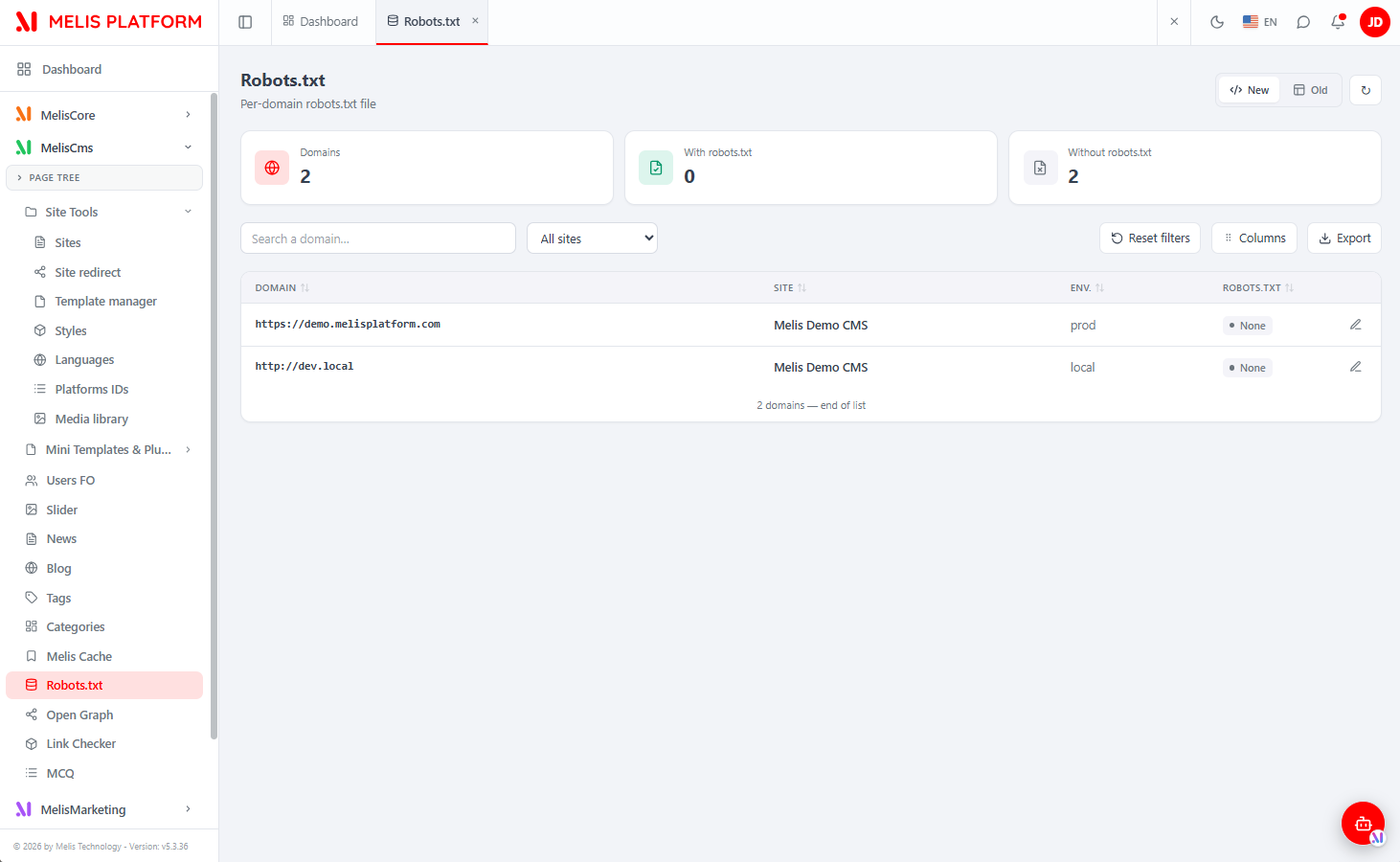Image resolution: width=1400 pixels, height=862 pixels.
Task: Click the refresh icon button
Action: pyautogui.click(x=1366, y=90)
